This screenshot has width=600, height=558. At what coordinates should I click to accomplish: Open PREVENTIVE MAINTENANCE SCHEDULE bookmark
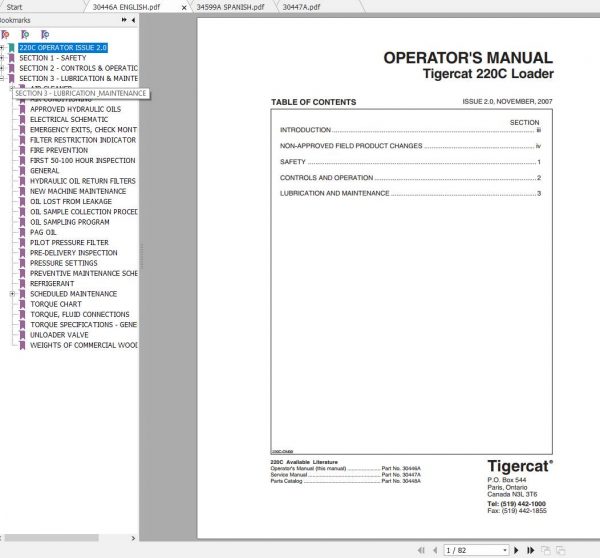pyautogui.click(x=84, y=274)
